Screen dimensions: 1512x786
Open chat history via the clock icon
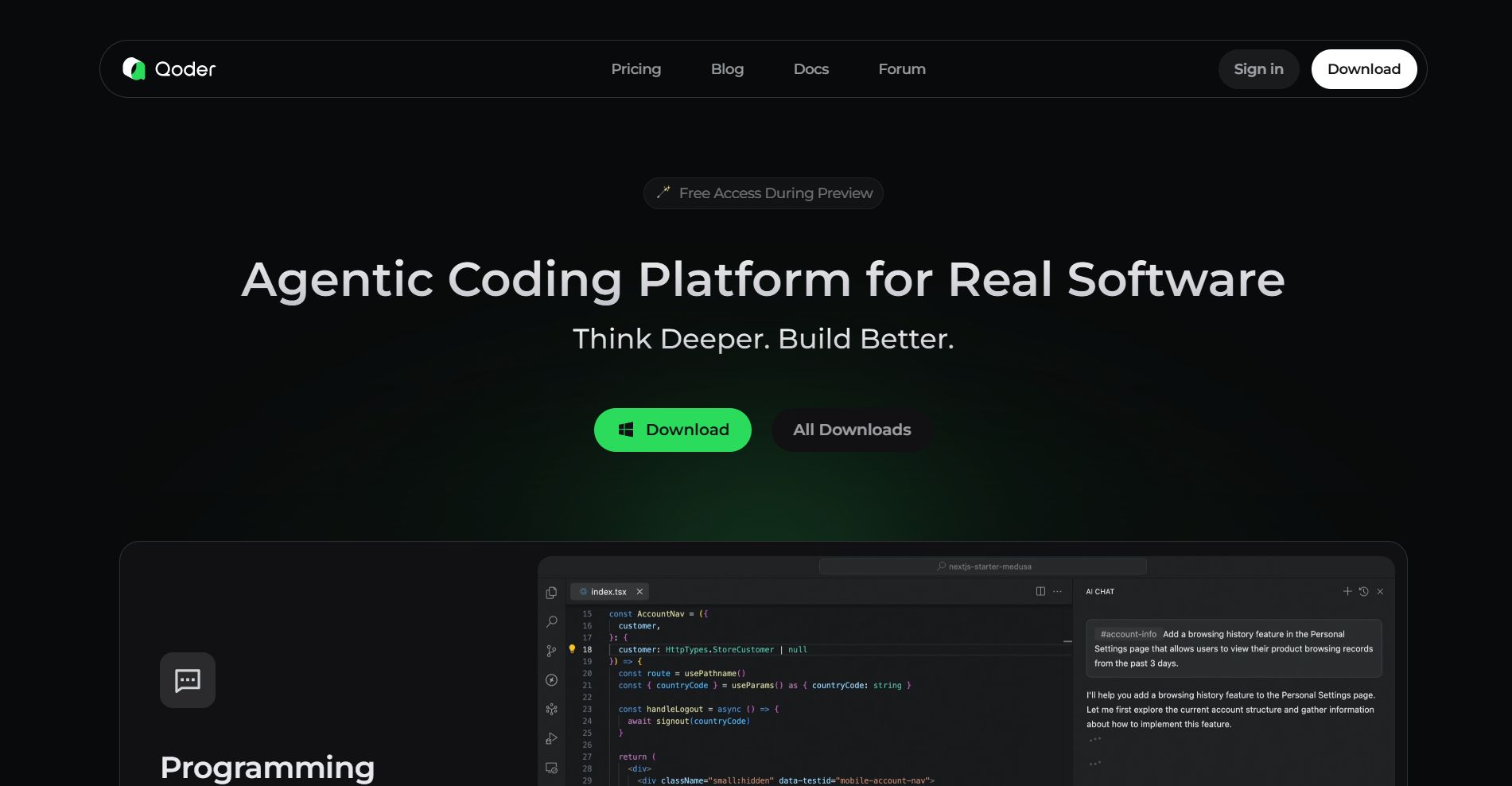pyautogui.click(x=1363, y=591)
